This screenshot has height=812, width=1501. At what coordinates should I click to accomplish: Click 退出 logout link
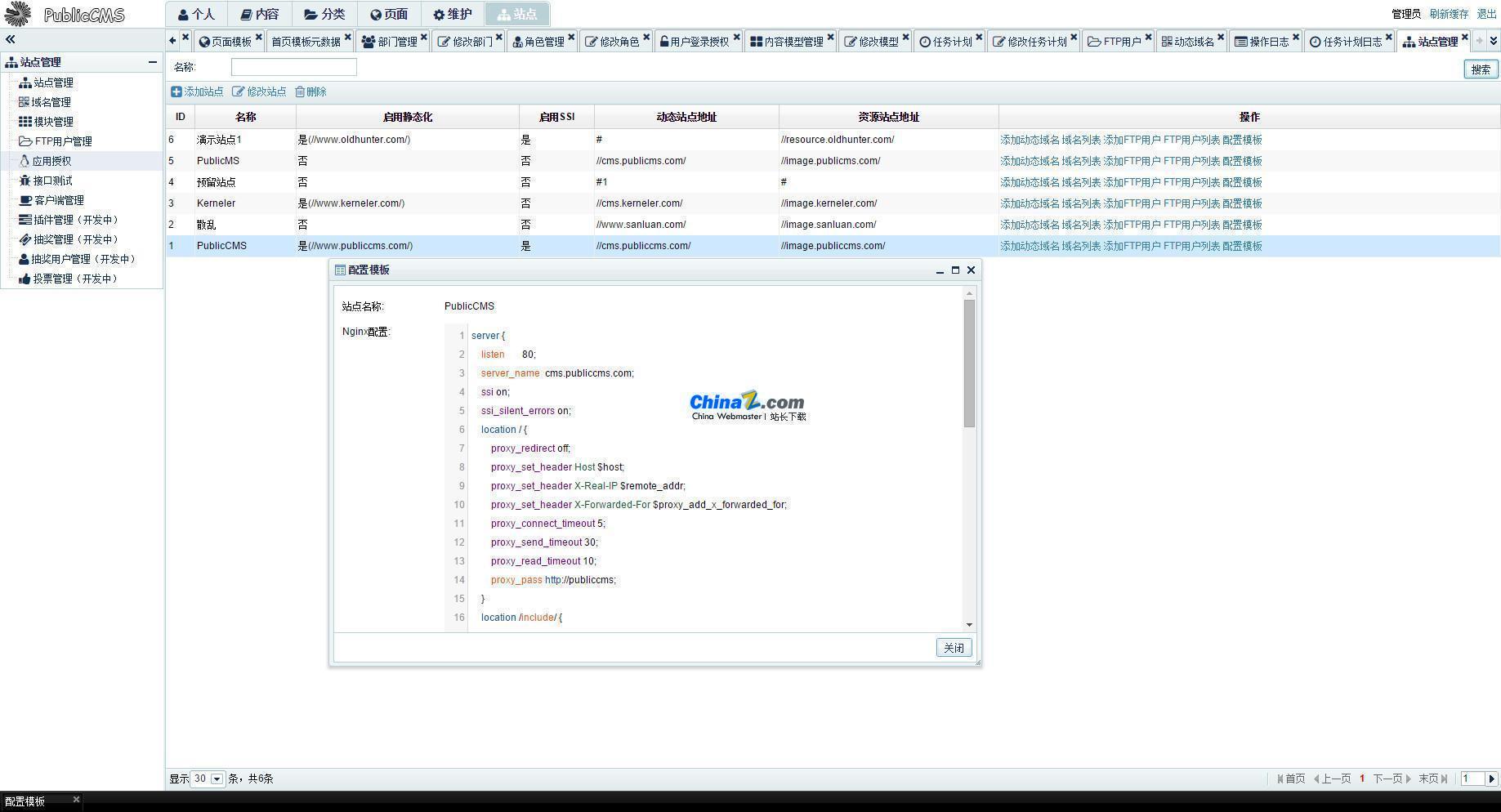(1487, 14)
